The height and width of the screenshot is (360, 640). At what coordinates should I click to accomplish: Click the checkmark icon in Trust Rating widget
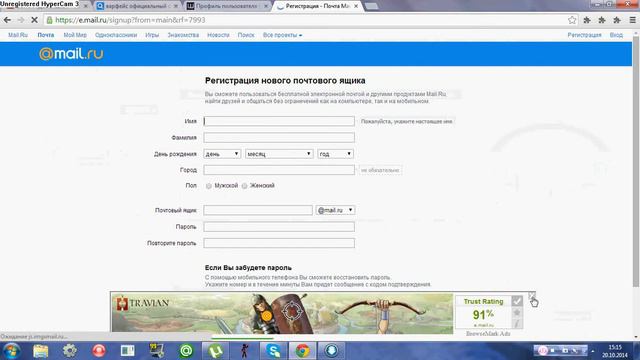point(517,301)
